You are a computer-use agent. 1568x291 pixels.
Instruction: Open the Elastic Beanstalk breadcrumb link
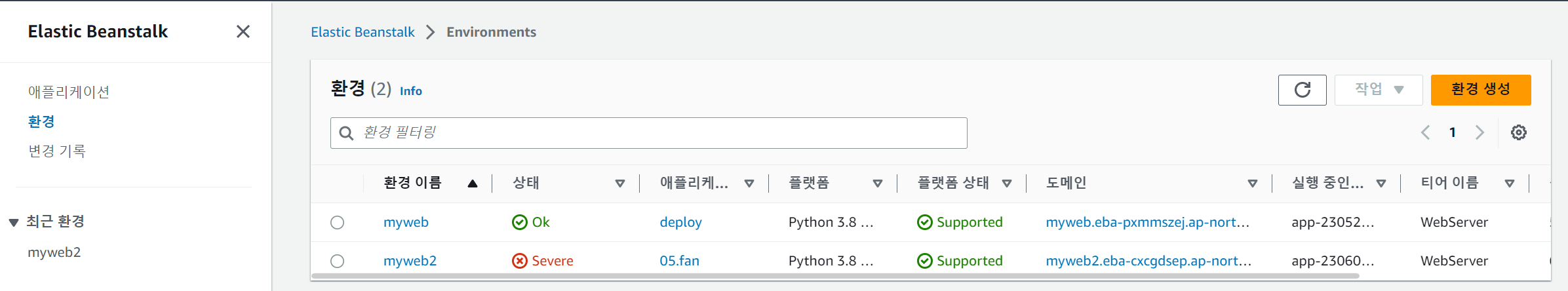pyautogui.click(x=363, y=32)
